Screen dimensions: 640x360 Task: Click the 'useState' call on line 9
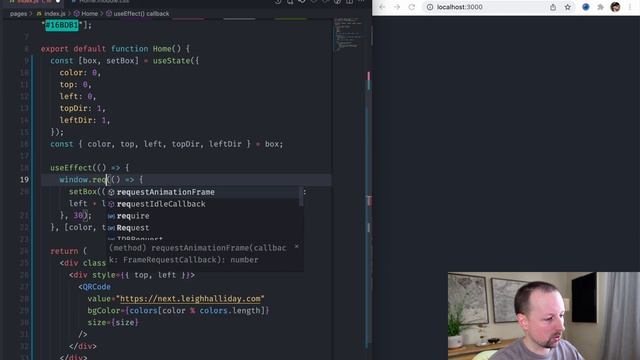tap(171, 60)
